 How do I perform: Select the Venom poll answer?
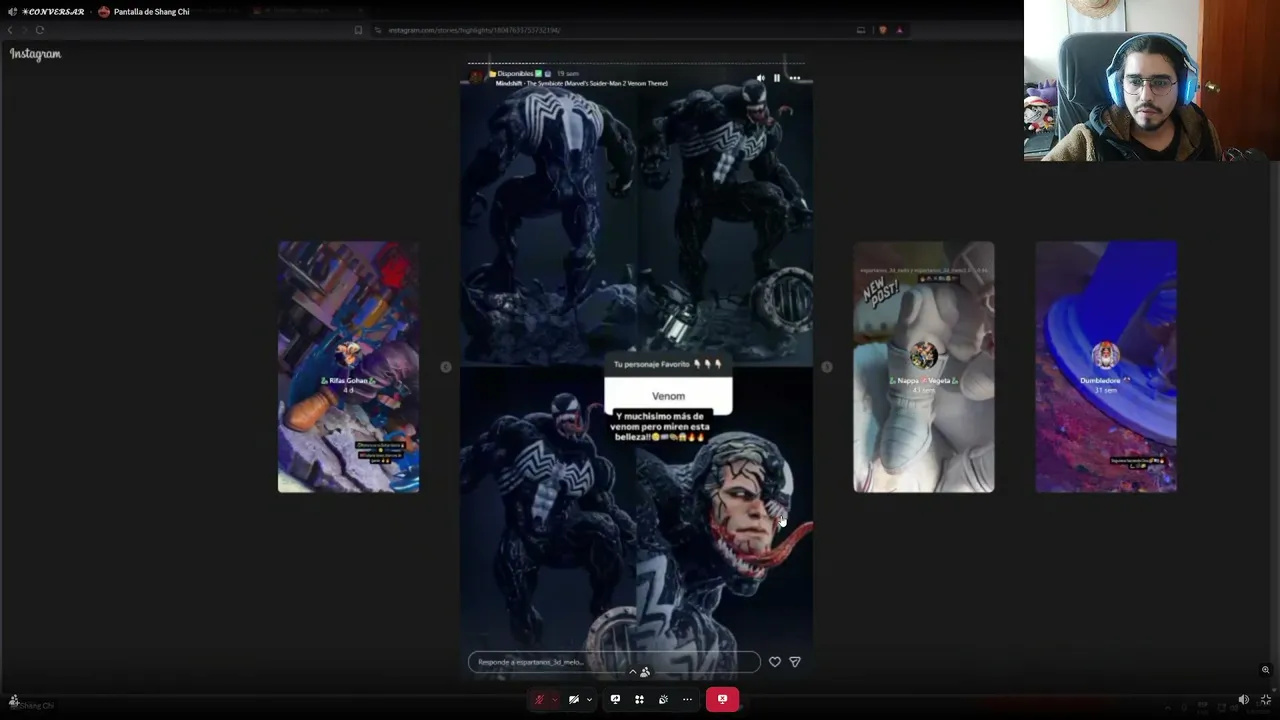click(668, 396)
